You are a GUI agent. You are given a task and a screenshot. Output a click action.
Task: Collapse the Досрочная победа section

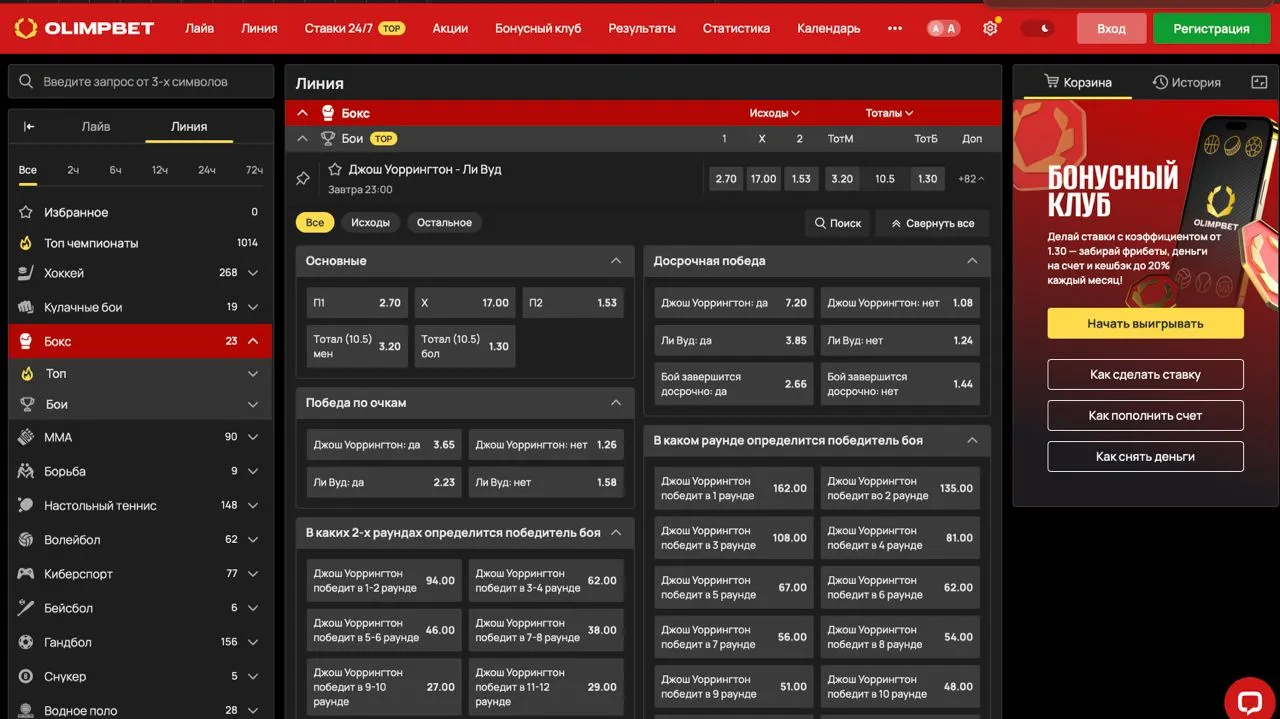pyautogui.click(x=972, y=261)
